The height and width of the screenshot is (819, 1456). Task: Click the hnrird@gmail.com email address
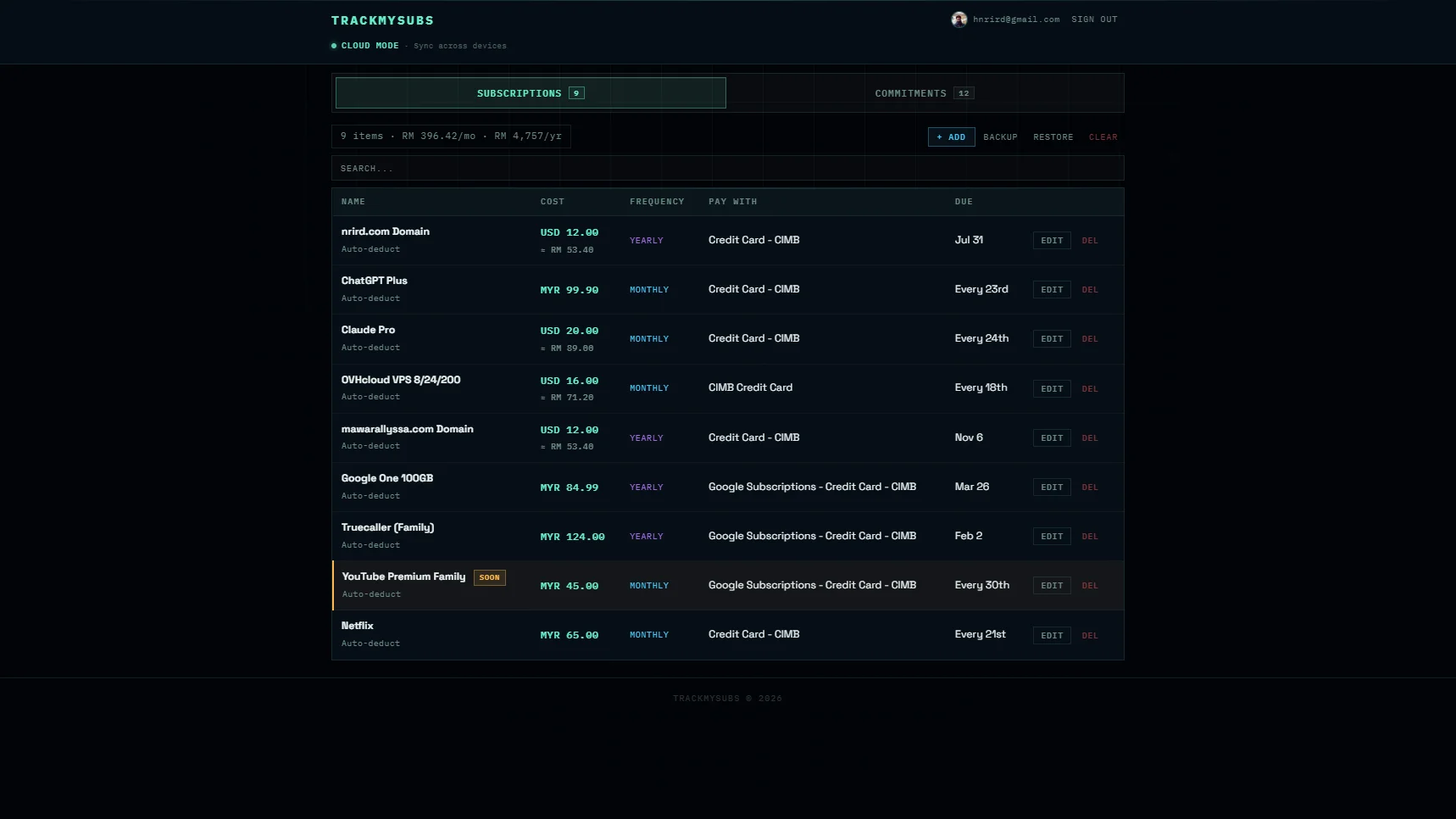tap(1016, 19)
